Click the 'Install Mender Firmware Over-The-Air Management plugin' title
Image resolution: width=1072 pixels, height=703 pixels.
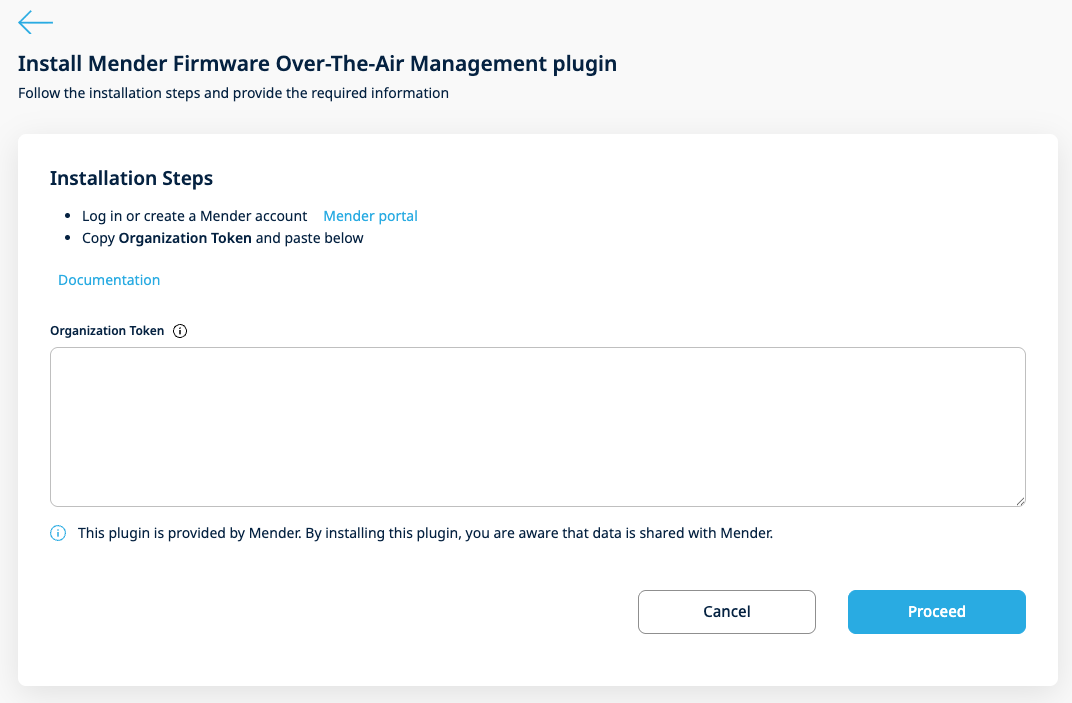click(x=317, y=64)
